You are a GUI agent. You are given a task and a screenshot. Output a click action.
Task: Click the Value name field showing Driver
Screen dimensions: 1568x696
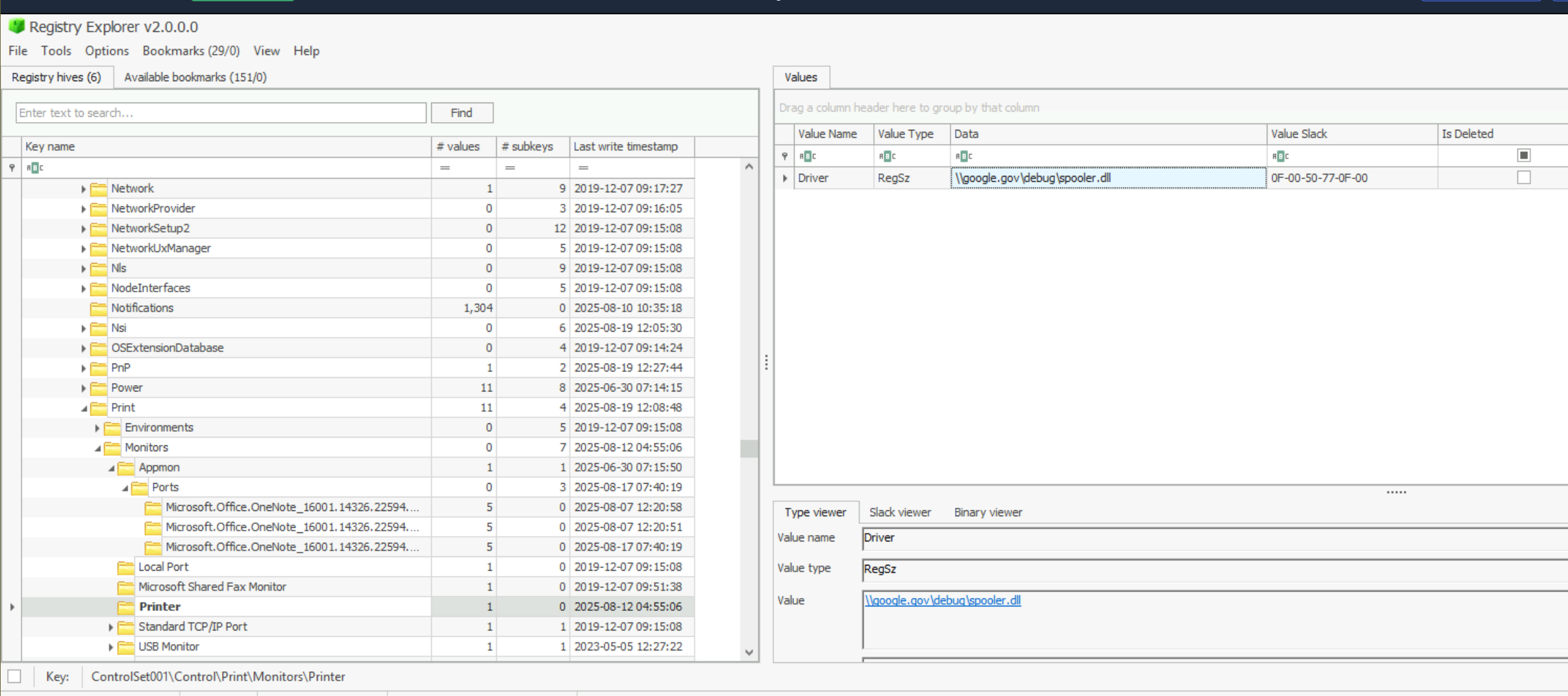click(1214, 538)
